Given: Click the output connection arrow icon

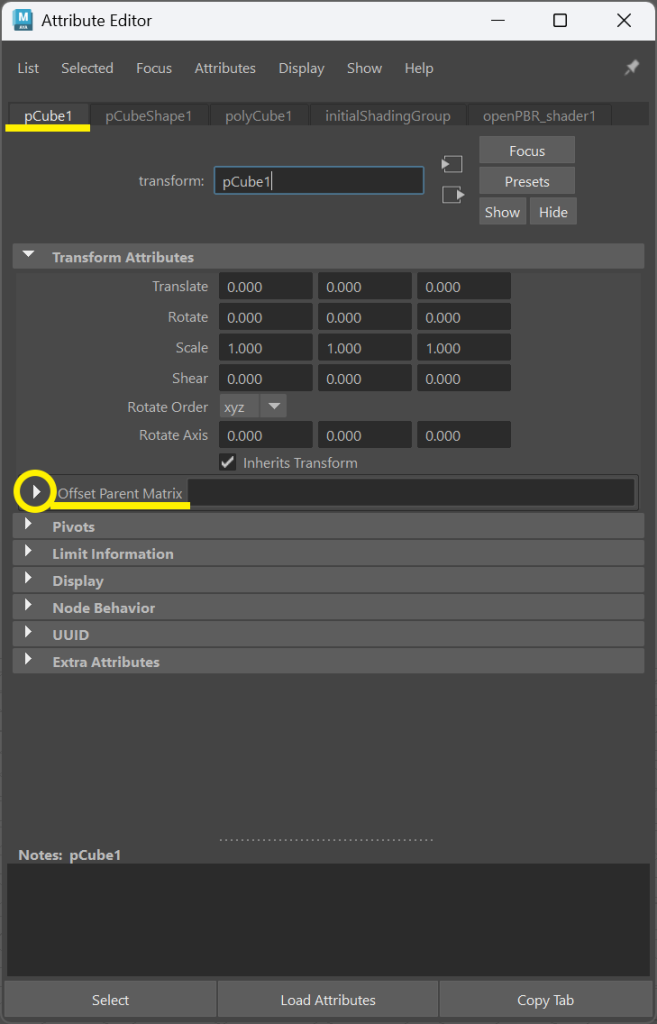Looking at the screenshot, I should (x=453, y=195).
